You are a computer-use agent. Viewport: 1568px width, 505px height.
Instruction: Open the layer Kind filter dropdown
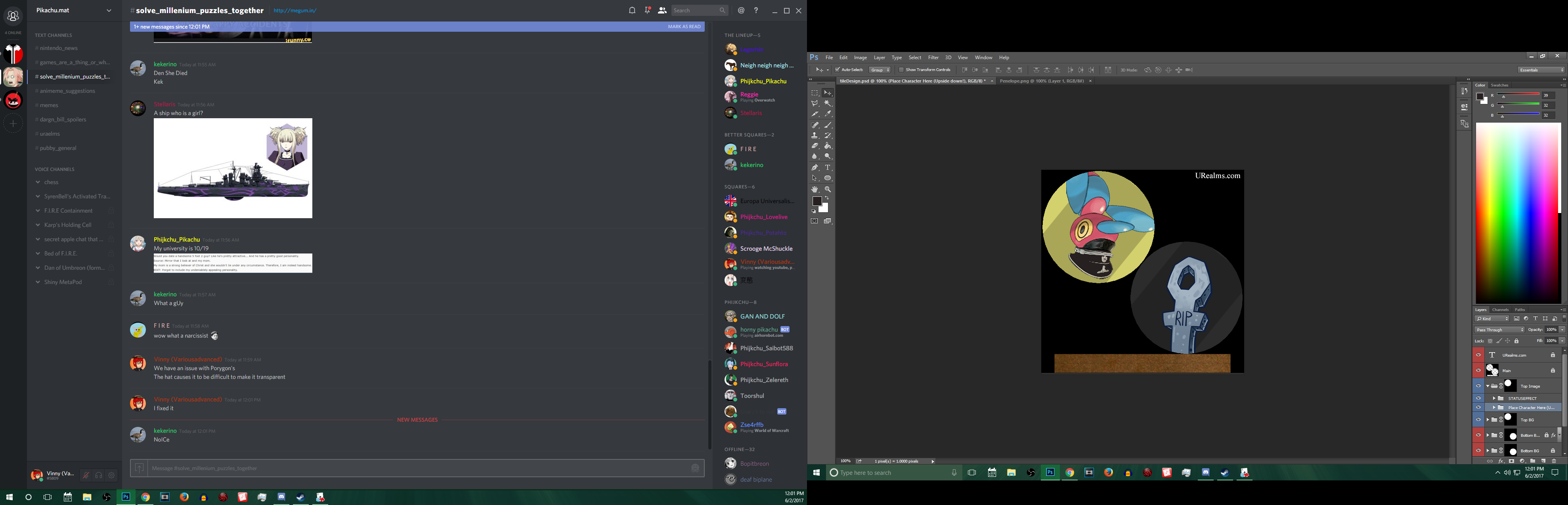coord(1492,319)
